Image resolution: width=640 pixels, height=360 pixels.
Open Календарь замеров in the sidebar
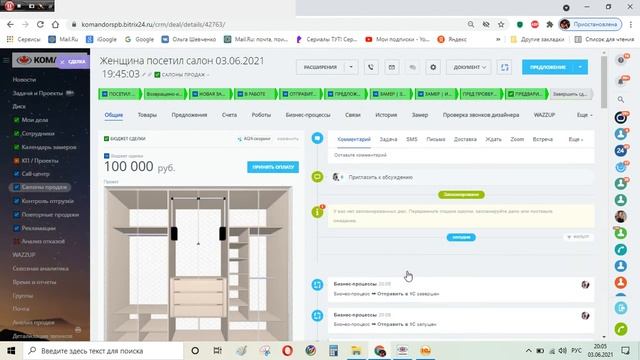[x=49, y=147]
